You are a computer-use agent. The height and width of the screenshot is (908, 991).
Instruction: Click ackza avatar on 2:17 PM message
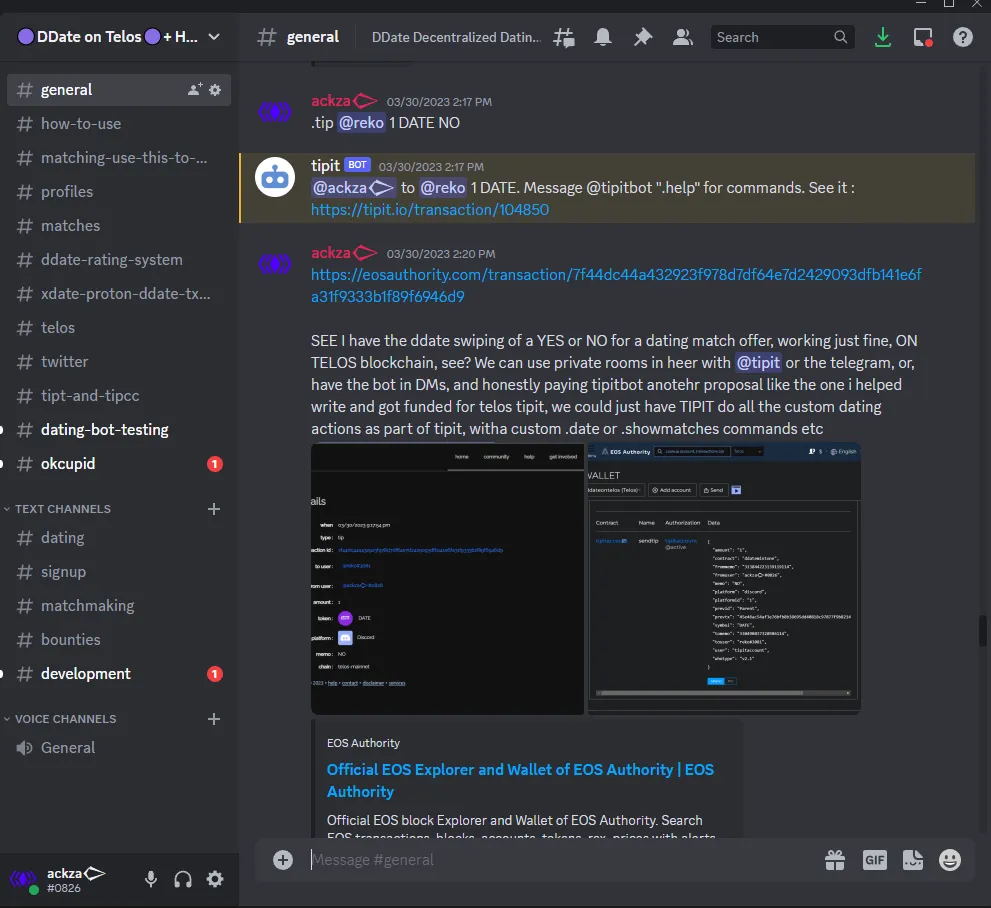pos(275,112)
